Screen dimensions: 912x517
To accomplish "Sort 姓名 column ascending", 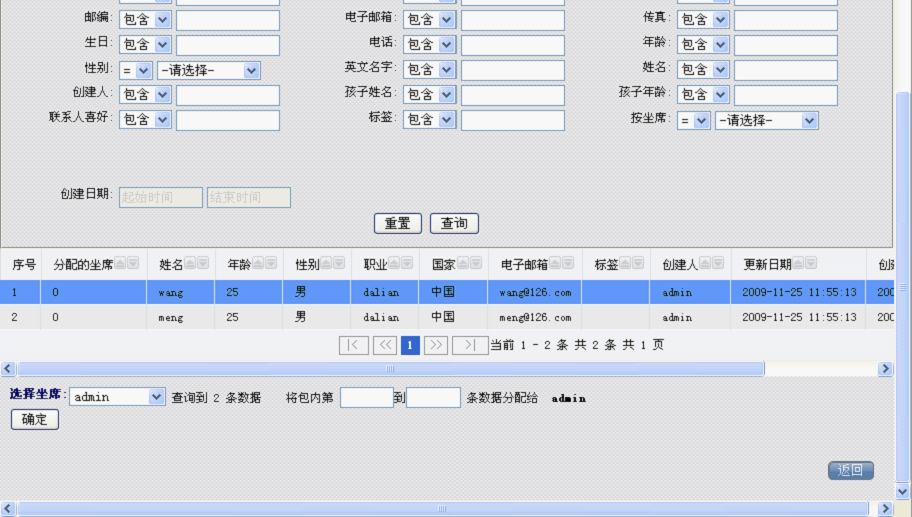I will (x=190, y=264).
